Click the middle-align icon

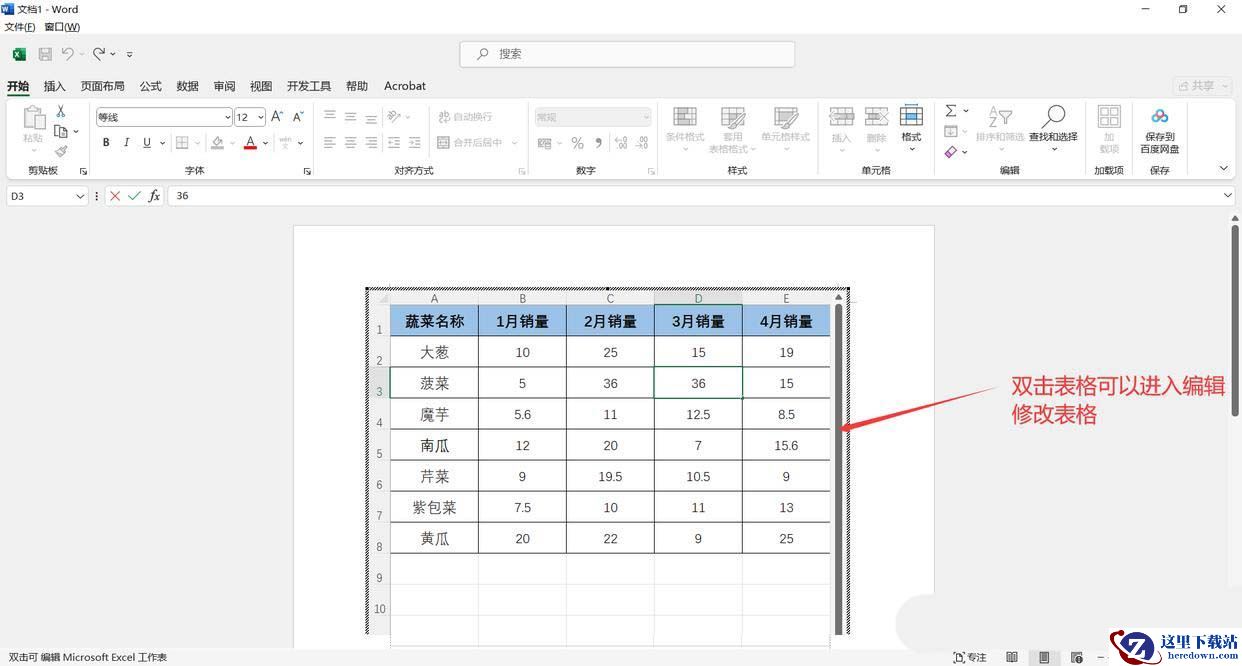click(x=350, y=117)
